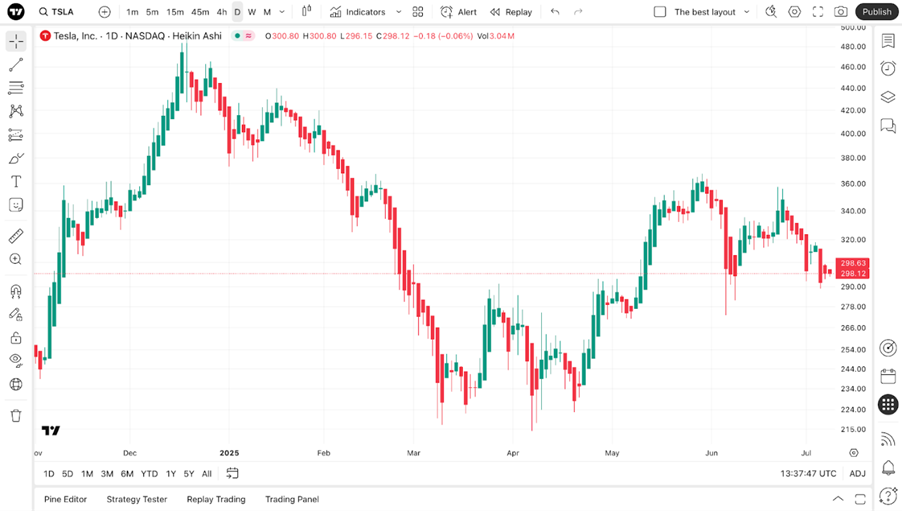Viewport: 902px width, 511px height.
Task: Select the ruler measure tool
Action: (16, 236)
